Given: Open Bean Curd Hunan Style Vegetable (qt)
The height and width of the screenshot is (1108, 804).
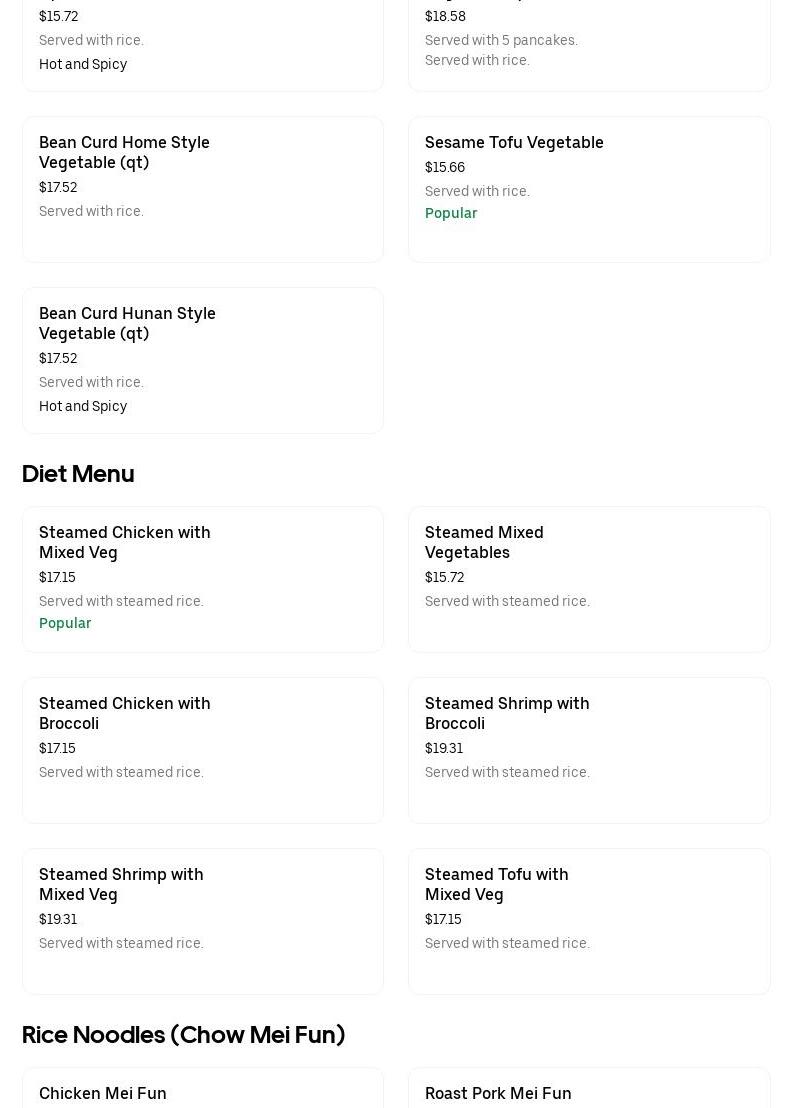Looking at the screenshot, I should point(127,323).
